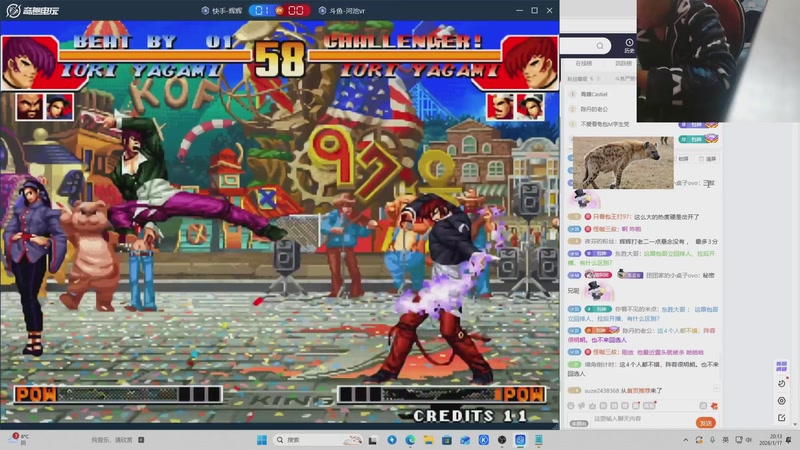This screenshot has height=450, width=800.
Task: Click the crown icon in chat toolbar
Action: (592, 406)
